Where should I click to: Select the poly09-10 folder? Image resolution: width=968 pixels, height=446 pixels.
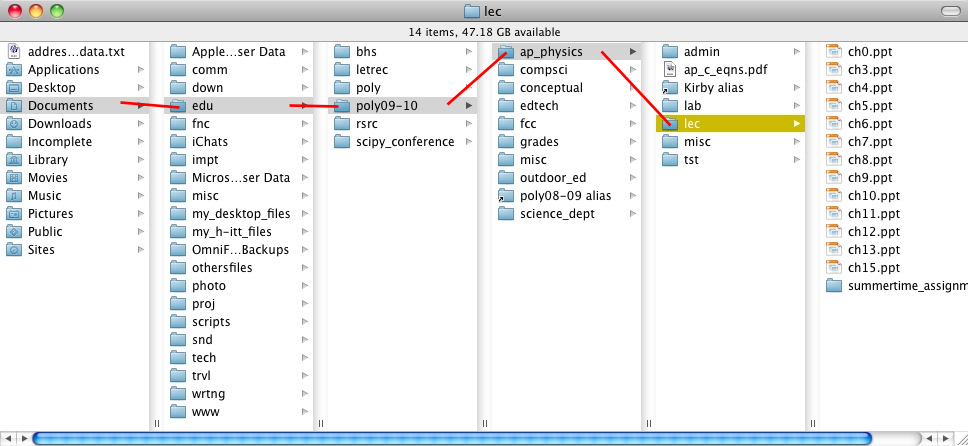click(x=402, y=106)
